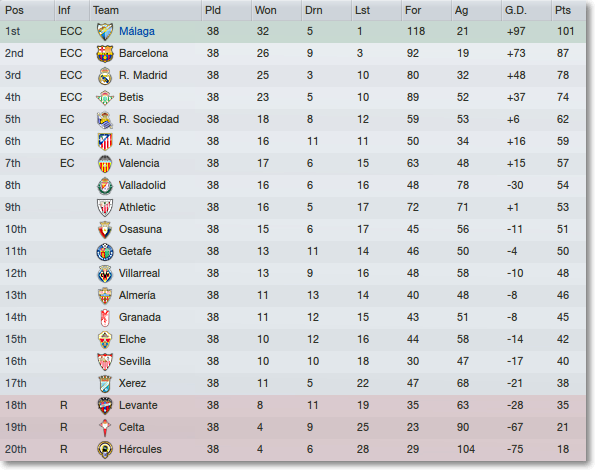
Task: Open the R. Sociedad team entry
Action: pos(149,119)
